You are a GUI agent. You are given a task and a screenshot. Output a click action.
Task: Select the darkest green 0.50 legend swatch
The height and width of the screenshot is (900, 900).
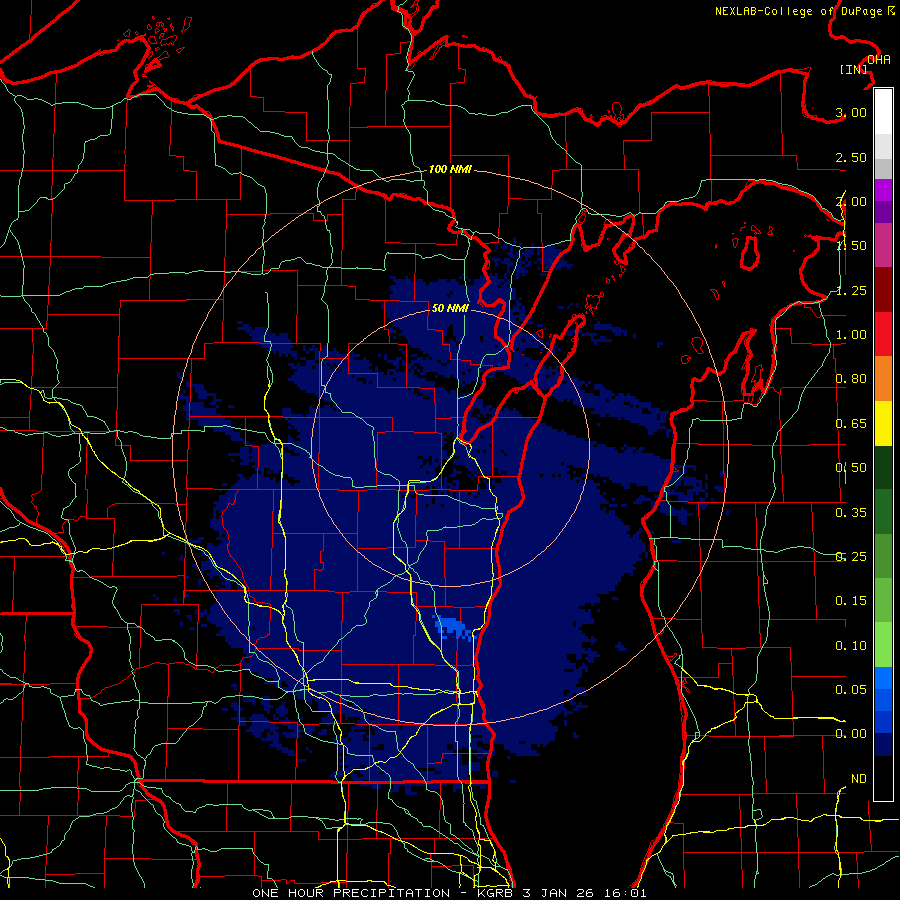[x=883, y=467]
